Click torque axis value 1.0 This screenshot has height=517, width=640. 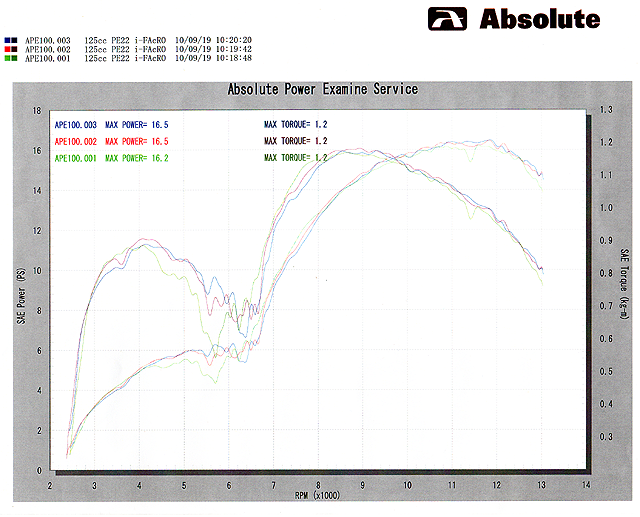click(x=606, y=208)
